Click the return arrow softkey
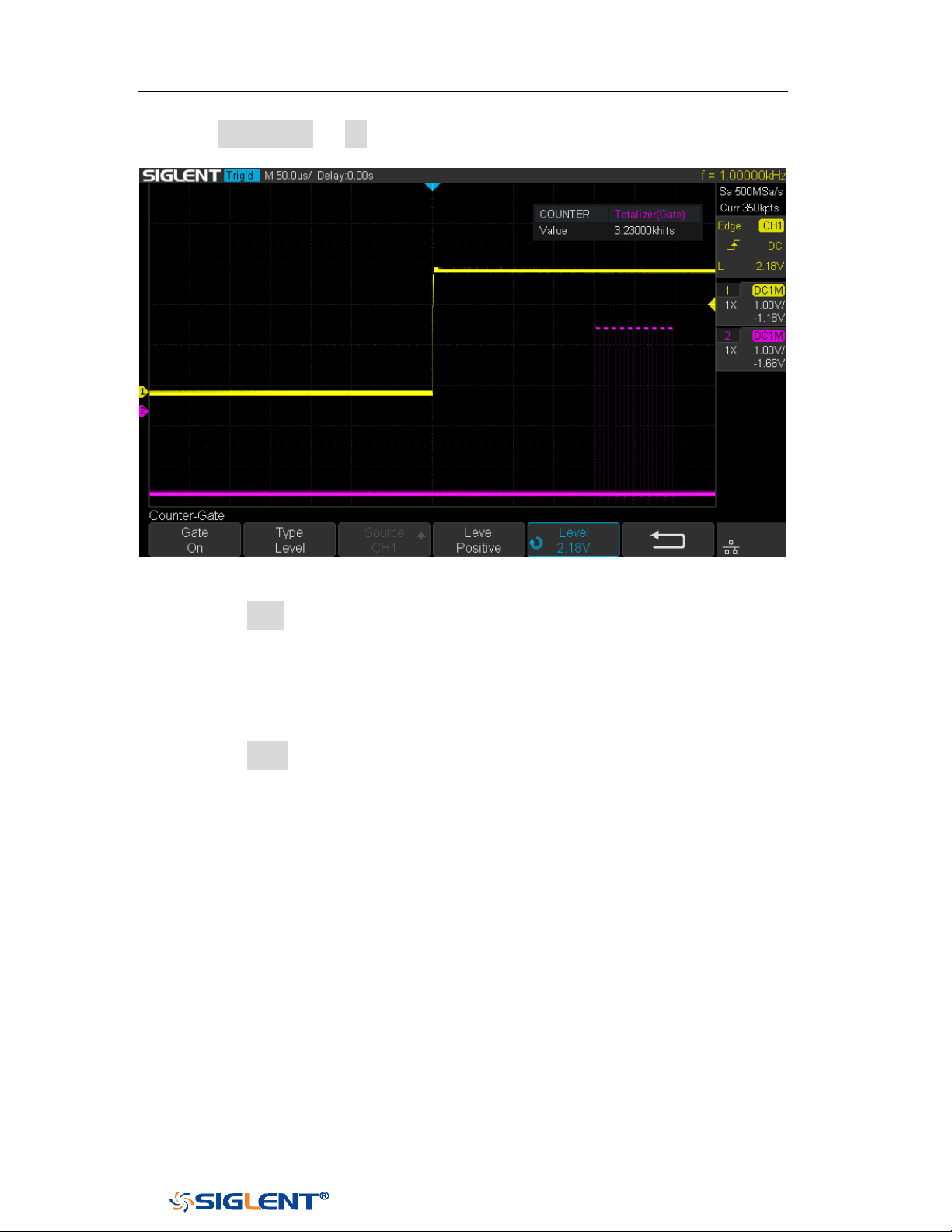 [668, 539]
